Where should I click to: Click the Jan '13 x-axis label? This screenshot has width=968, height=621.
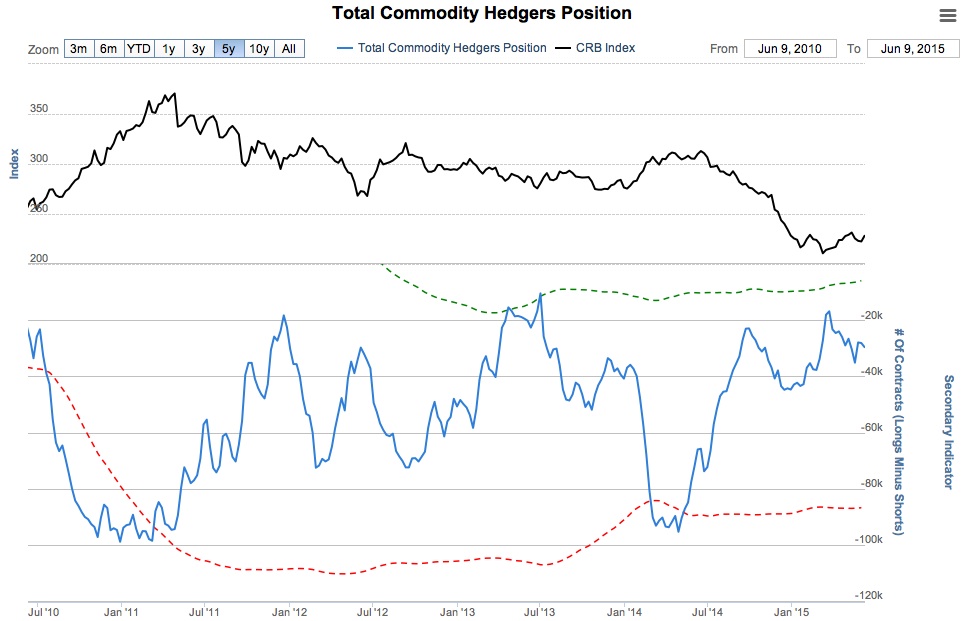(456, 610)
